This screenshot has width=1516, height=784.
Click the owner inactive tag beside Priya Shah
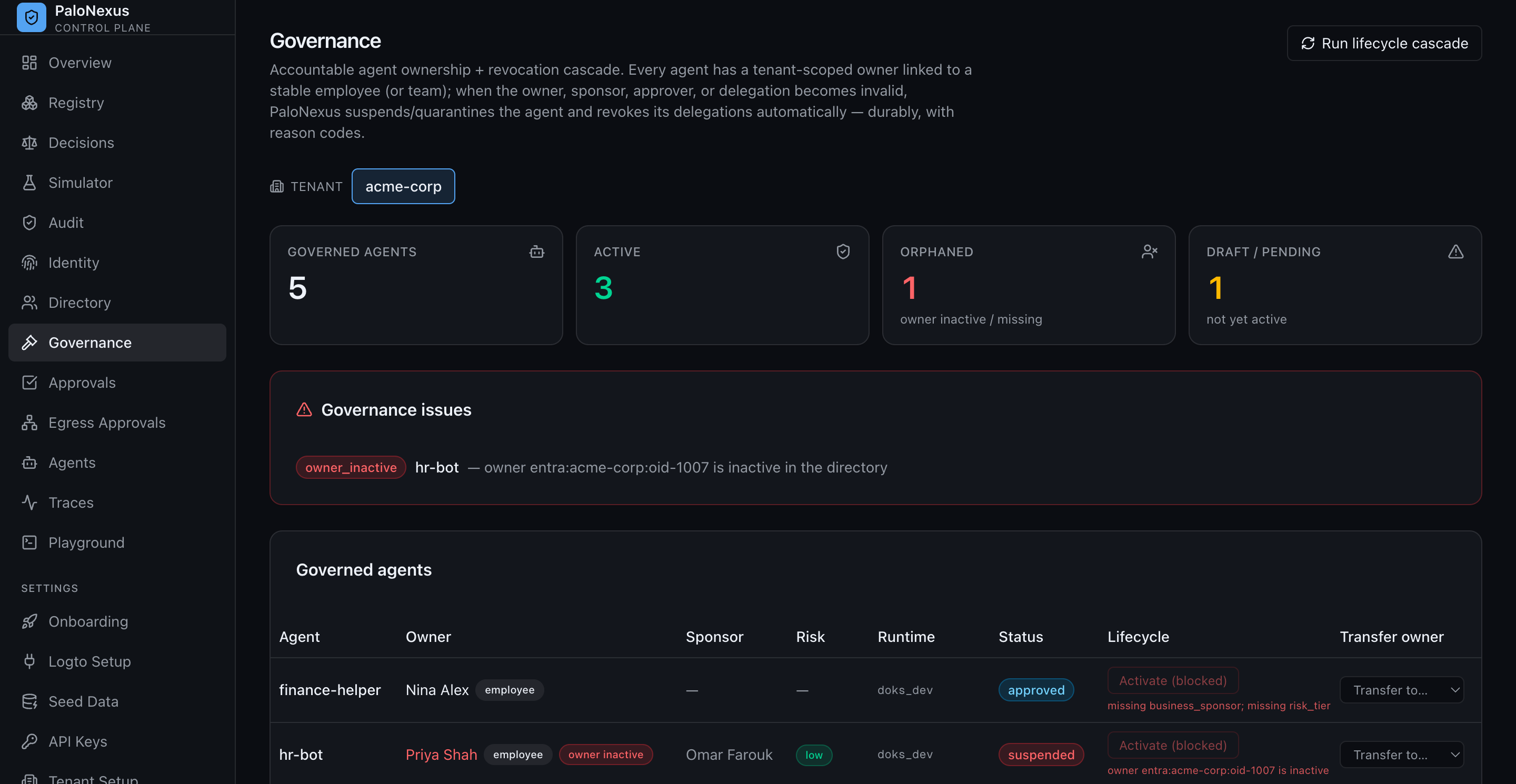[x=605, y=755]
